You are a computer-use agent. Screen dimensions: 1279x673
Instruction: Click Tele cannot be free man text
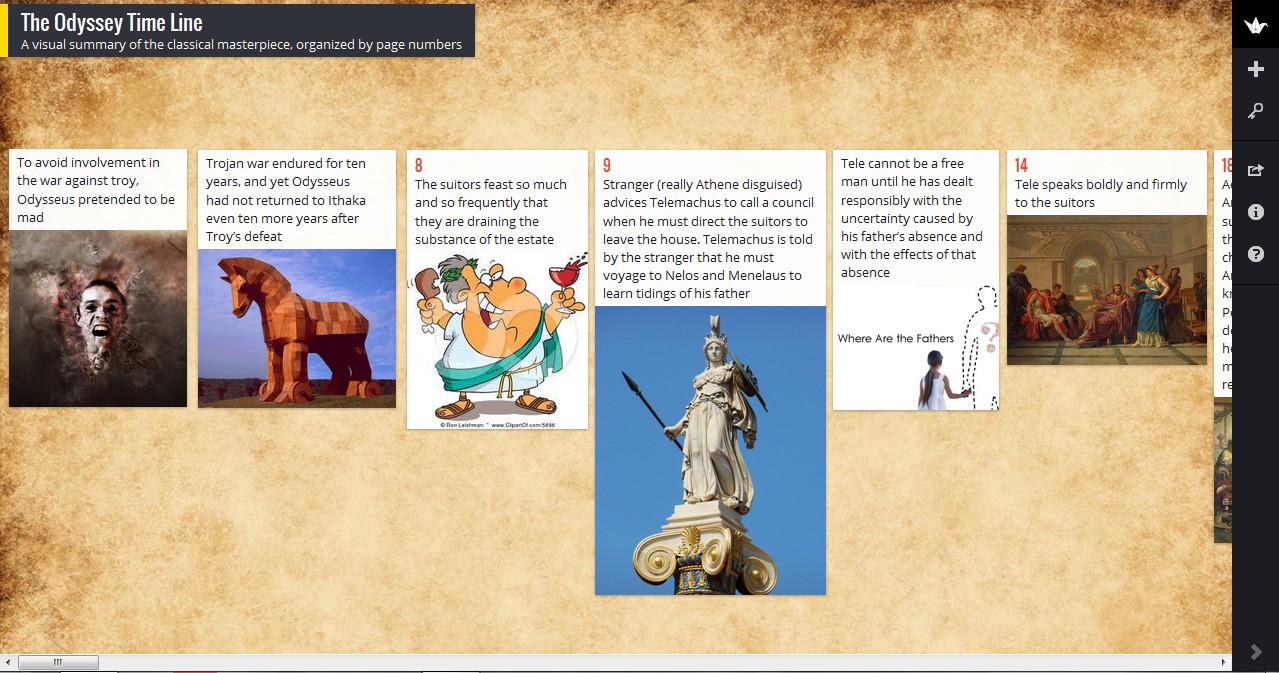click(912, 218)
